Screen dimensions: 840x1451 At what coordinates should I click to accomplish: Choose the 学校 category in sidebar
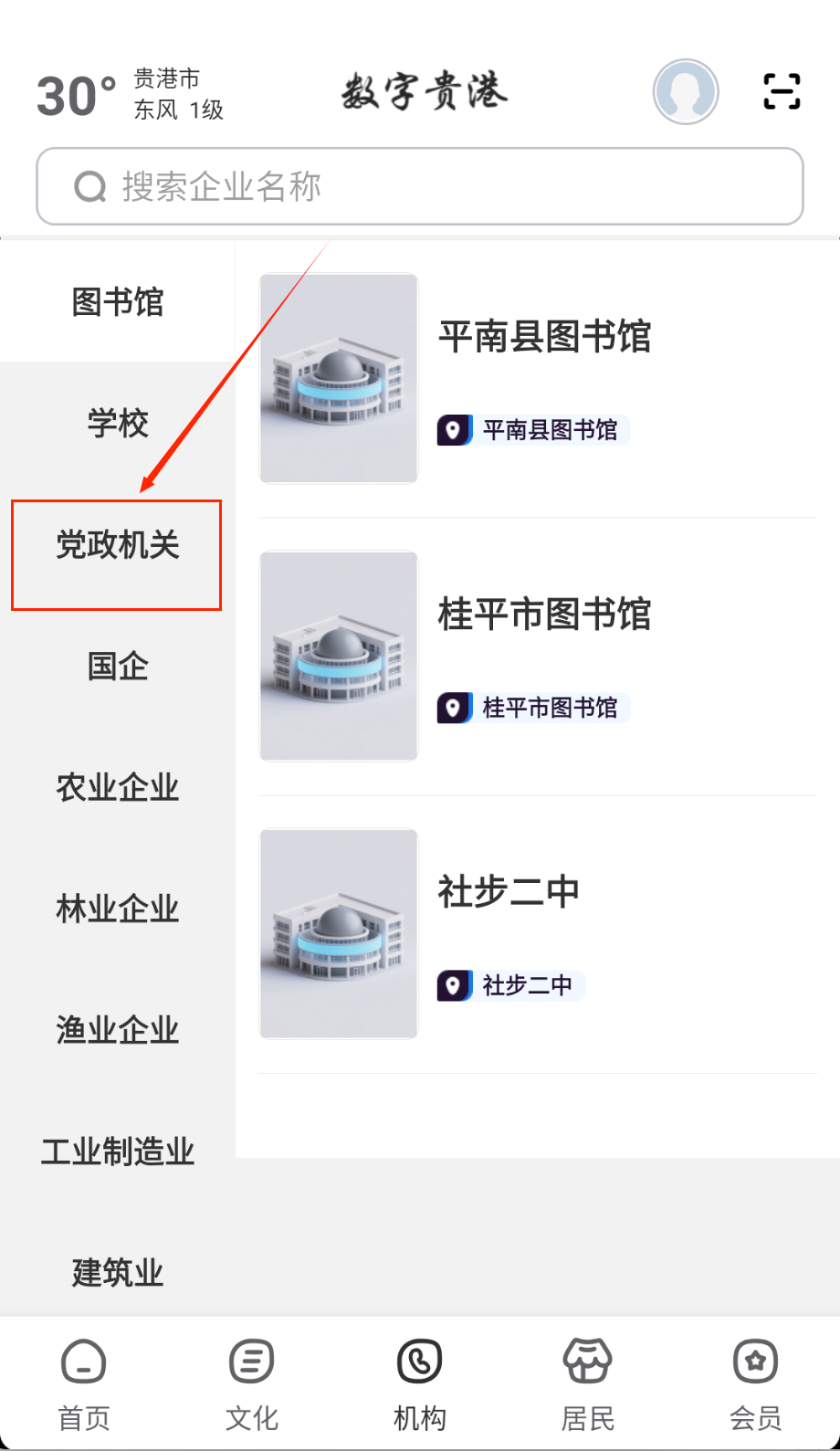click(118, 424)
